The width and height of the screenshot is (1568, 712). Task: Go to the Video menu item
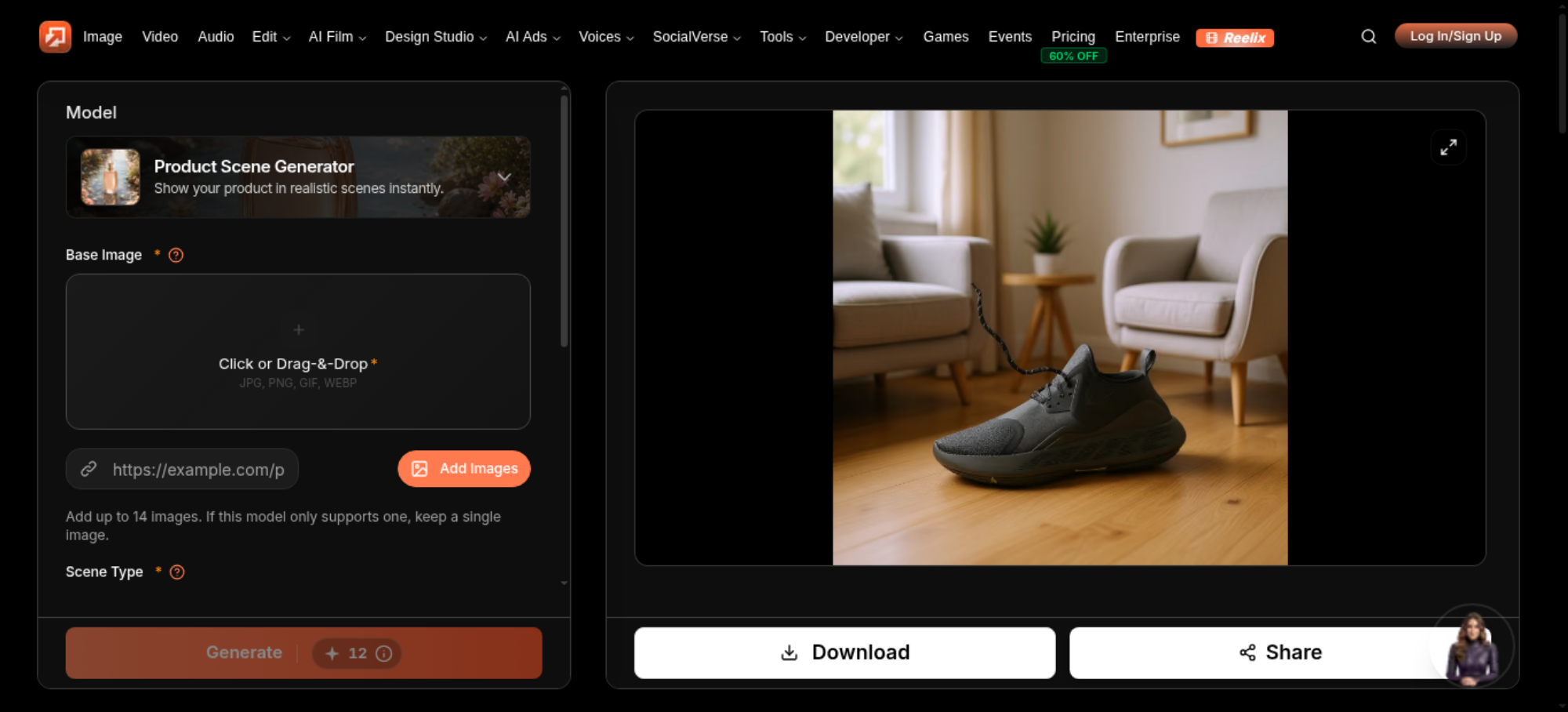coord(160,37)
